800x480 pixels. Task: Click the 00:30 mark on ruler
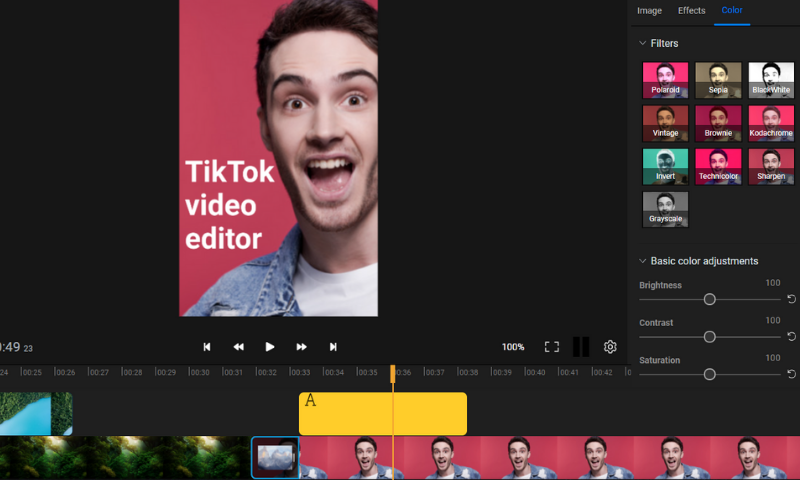pos(199,372)
